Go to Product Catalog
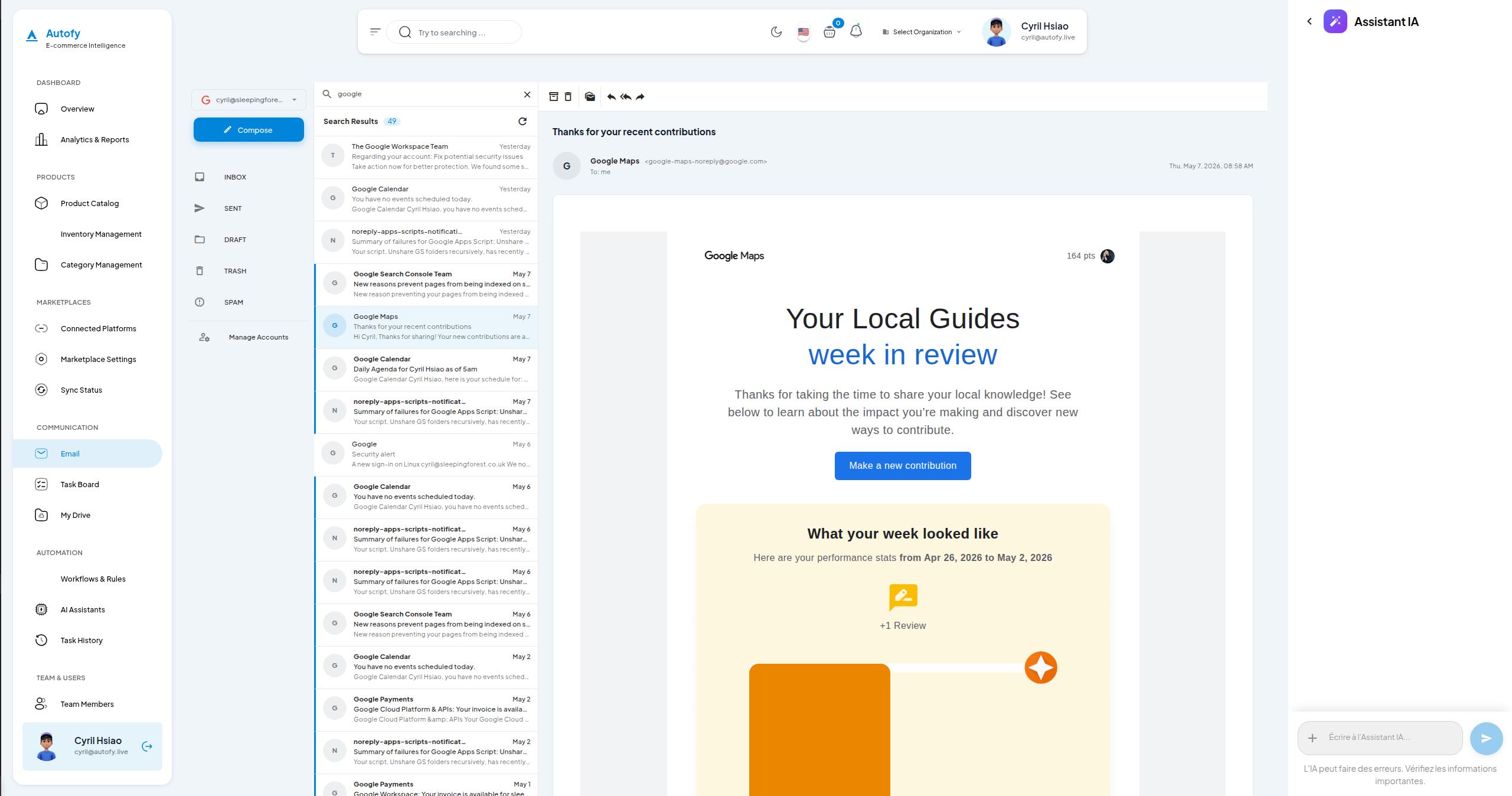1512x796 pixels. 87,203
